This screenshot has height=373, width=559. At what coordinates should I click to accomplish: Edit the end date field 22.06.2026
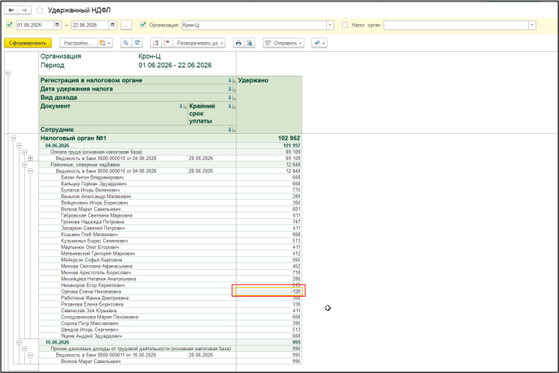tap(89, 25)
